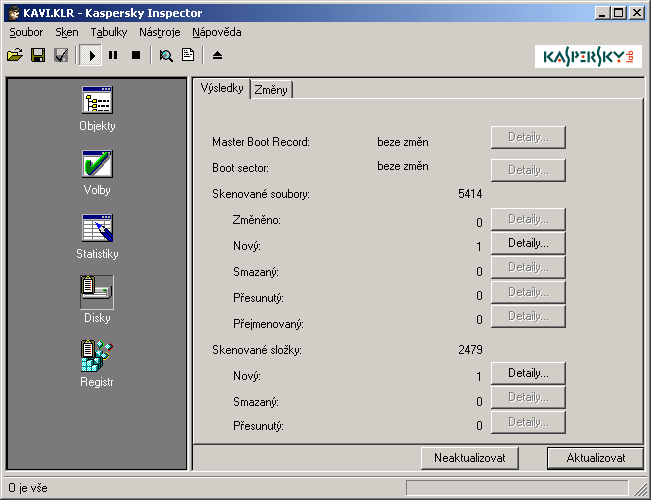651x500 pixels.
Task: Click the scanned folders count 2479
Action: click(x=470, y=350)
